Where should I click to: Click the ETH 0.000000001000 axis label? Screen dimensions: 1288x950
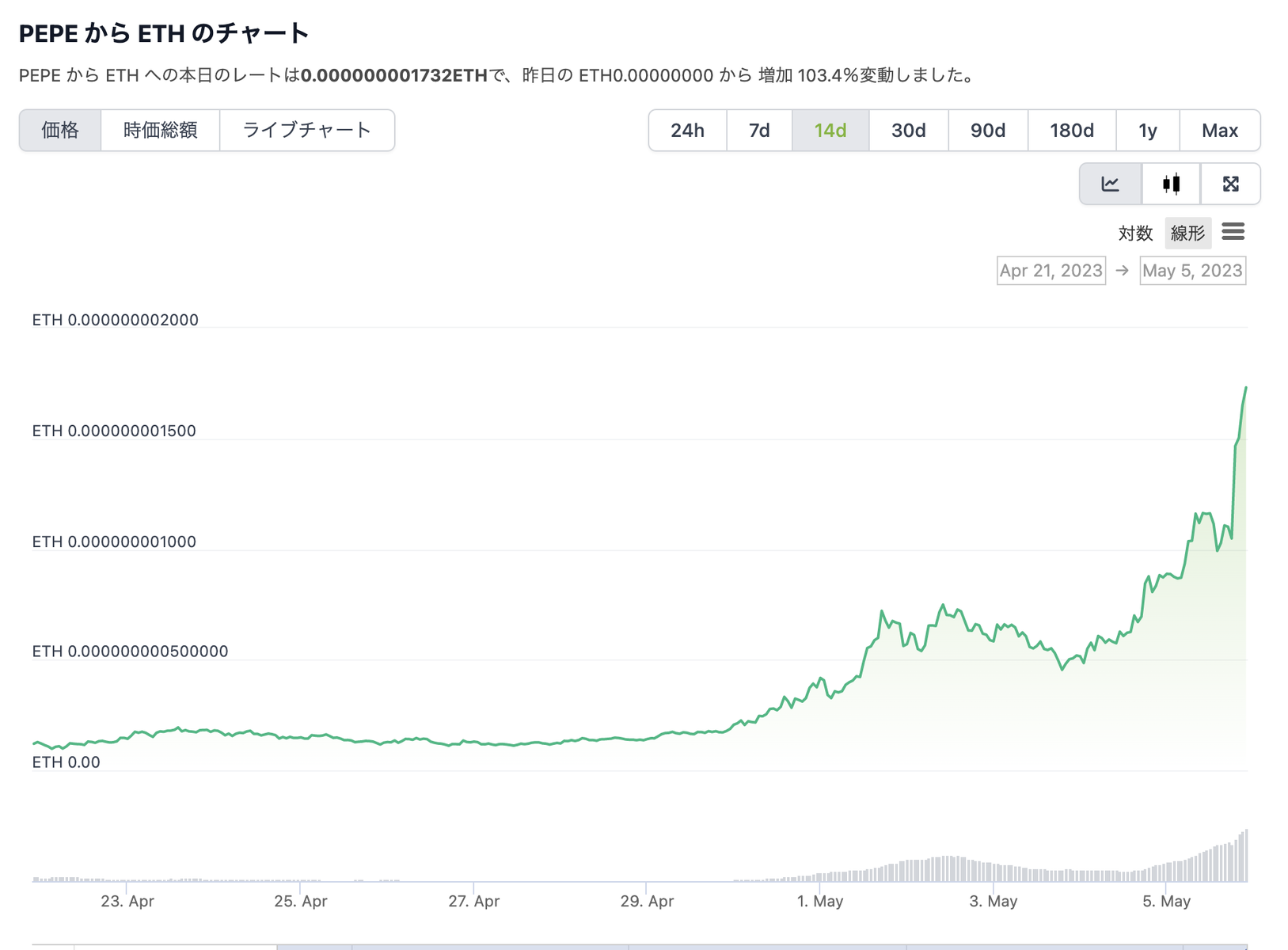pyautogui.click(x=114, y=541)
